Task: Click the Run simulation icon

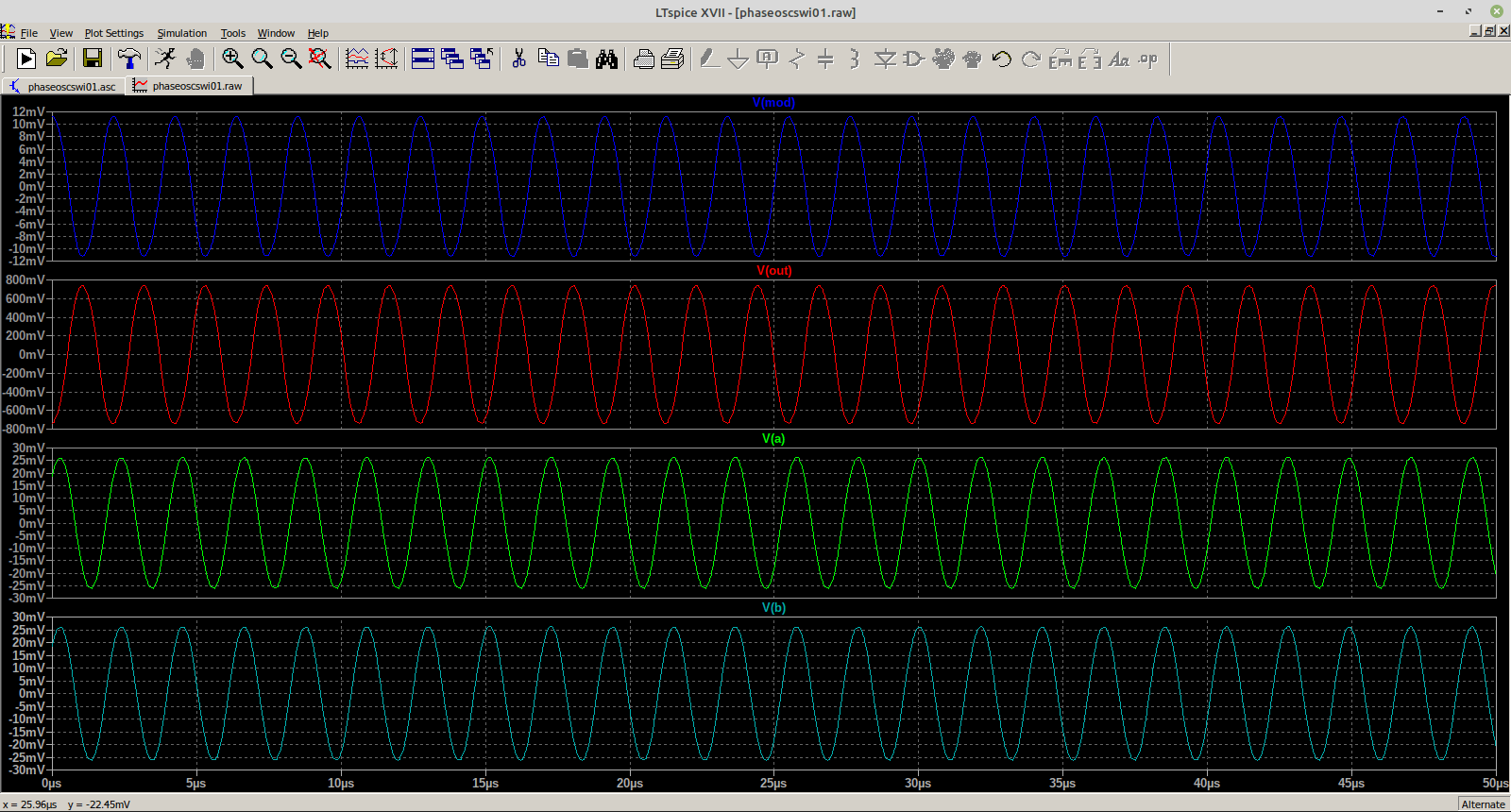Action: tap(26, 59)
